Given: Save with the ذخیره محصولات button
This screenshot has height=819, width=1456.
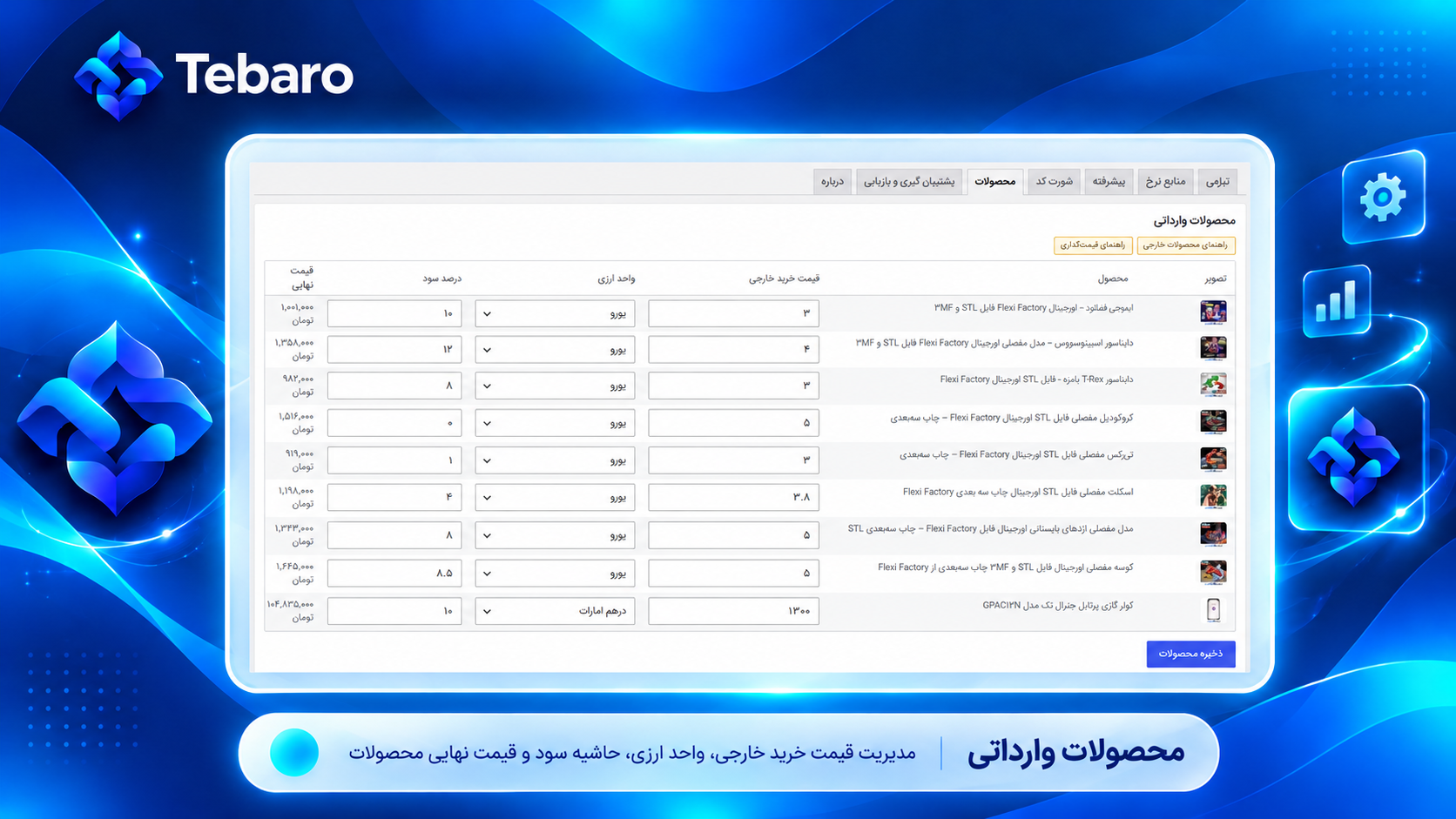Looking at the screenshot, I should click(1190, 654).
